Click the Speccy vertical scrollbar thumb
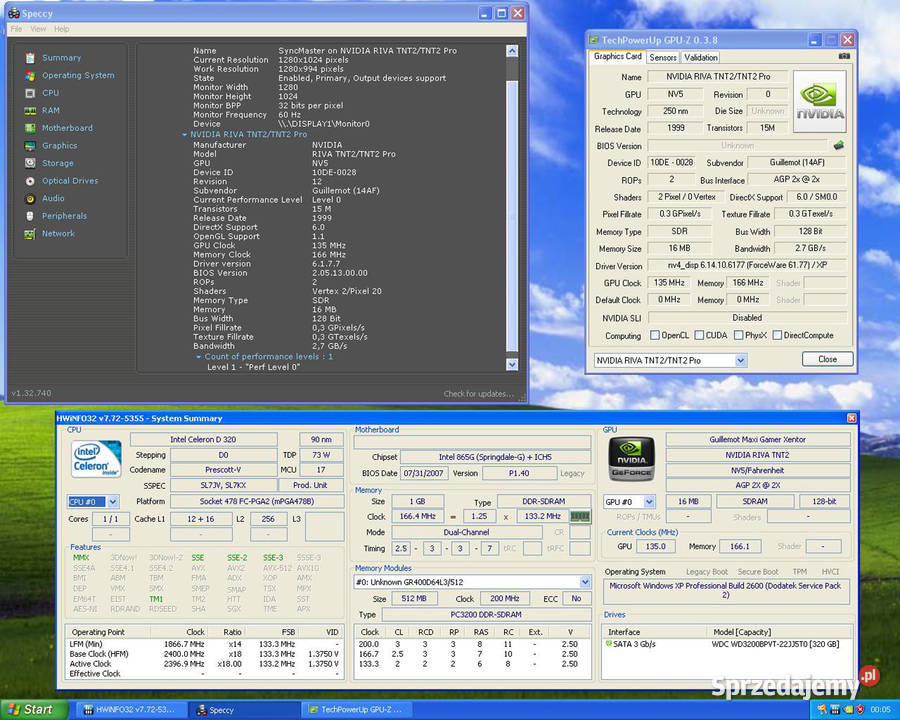The width and height of the screenshot is (900, 720). [512, 215]
